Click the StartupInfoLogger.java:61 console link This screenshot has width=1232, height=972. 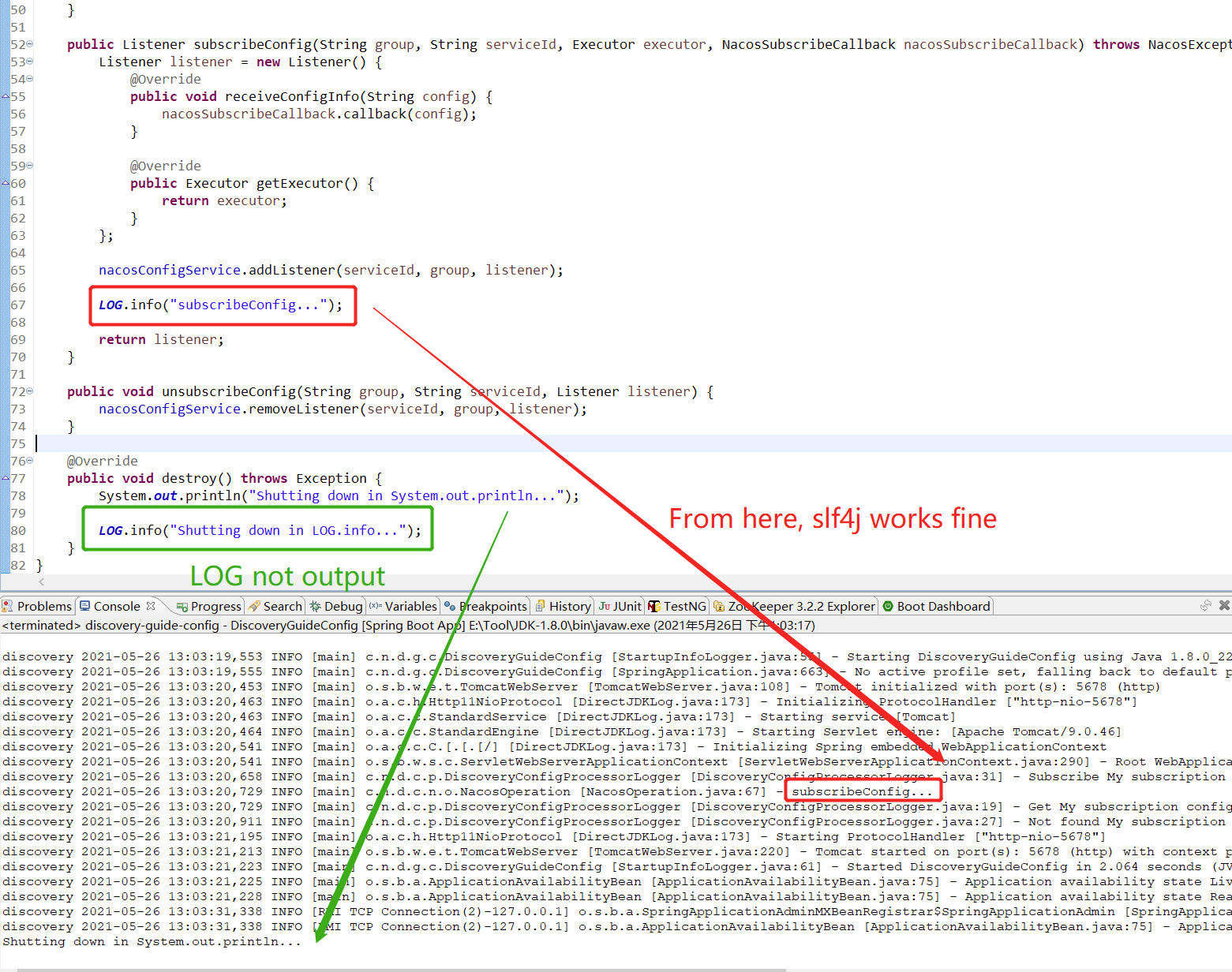pyautogui.click(x=715, y=866)
